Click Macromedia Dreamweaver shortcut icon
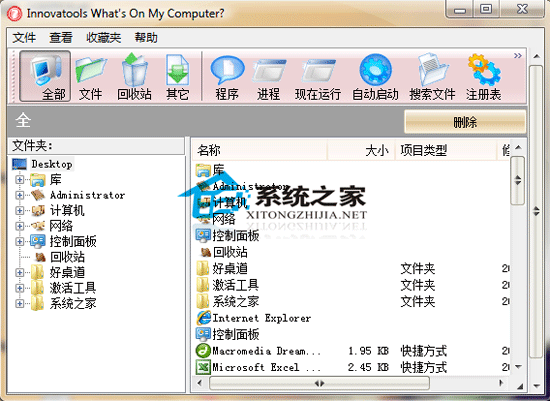This screenshot has width=550, height=401. point(203,351)
